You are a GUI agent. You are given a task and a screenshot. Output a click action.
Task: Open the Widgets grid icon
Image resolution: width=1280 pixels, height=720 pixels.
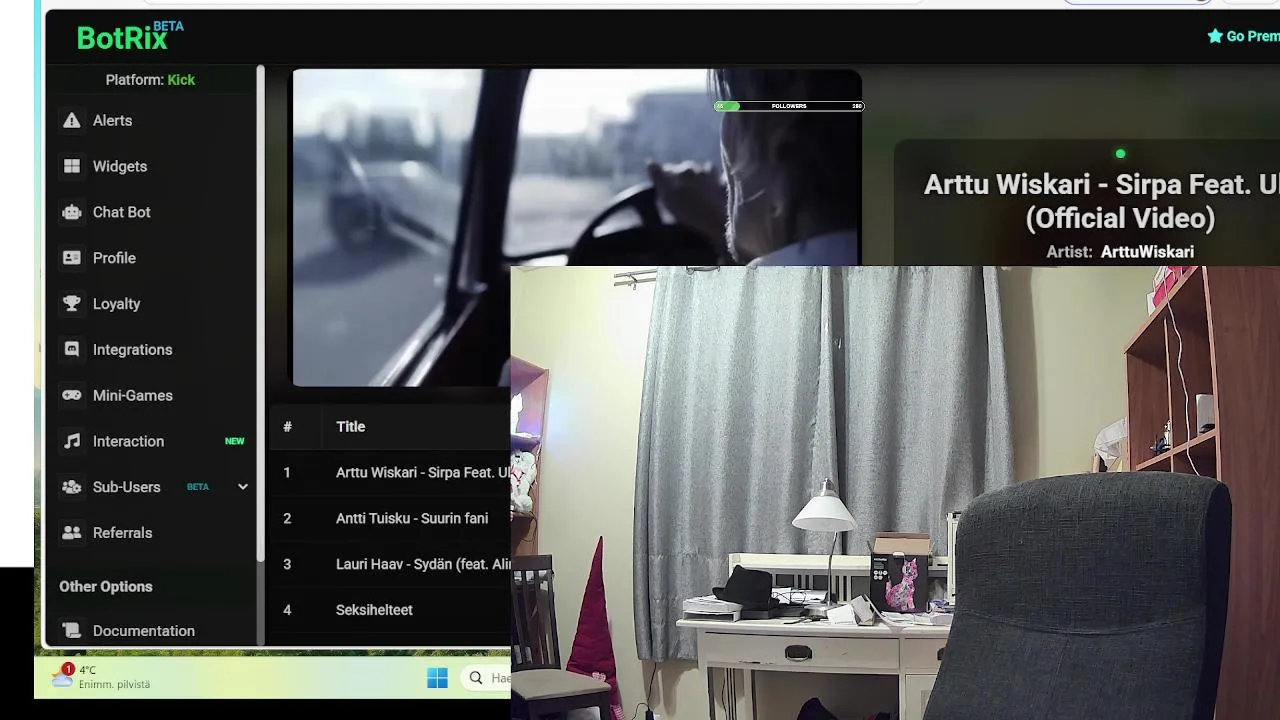tap(72, 166)
